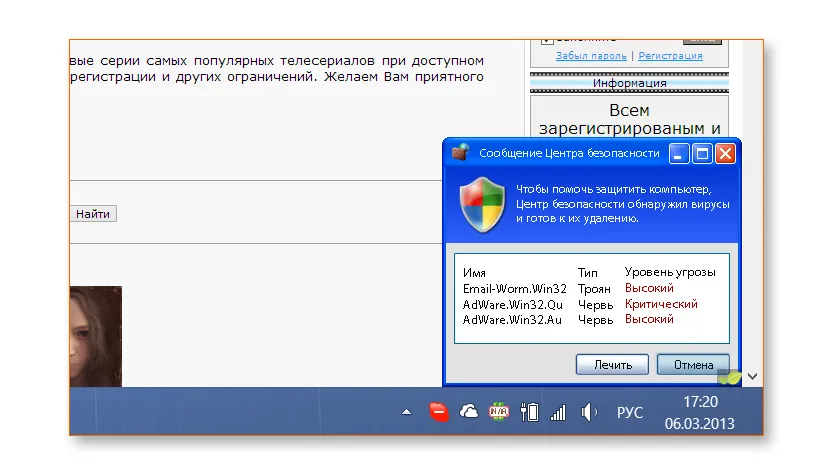Open the Забыл пароль link

pyautogui.click(x=591, y=56)
